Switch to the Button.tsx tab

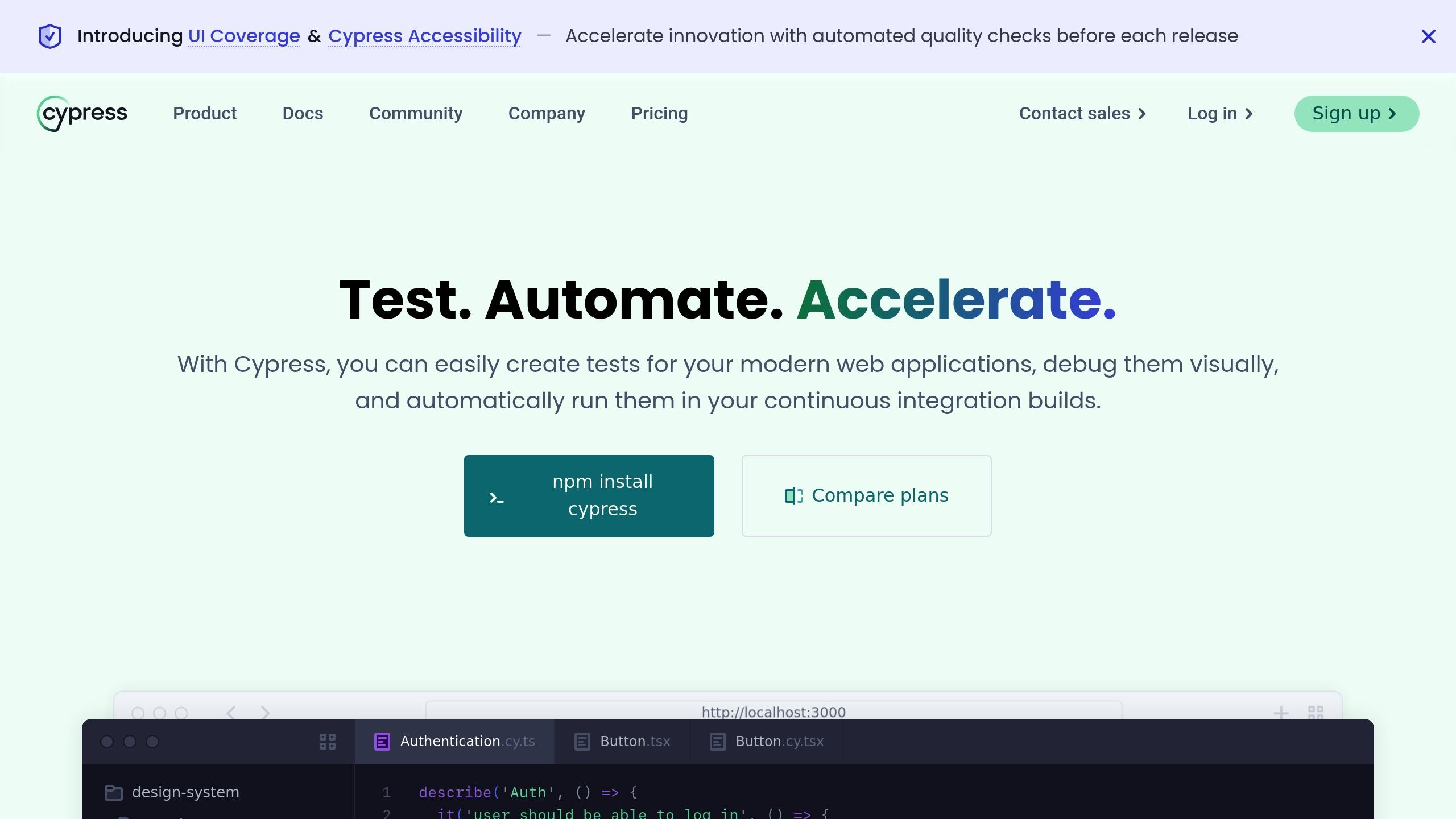(622, 742)
